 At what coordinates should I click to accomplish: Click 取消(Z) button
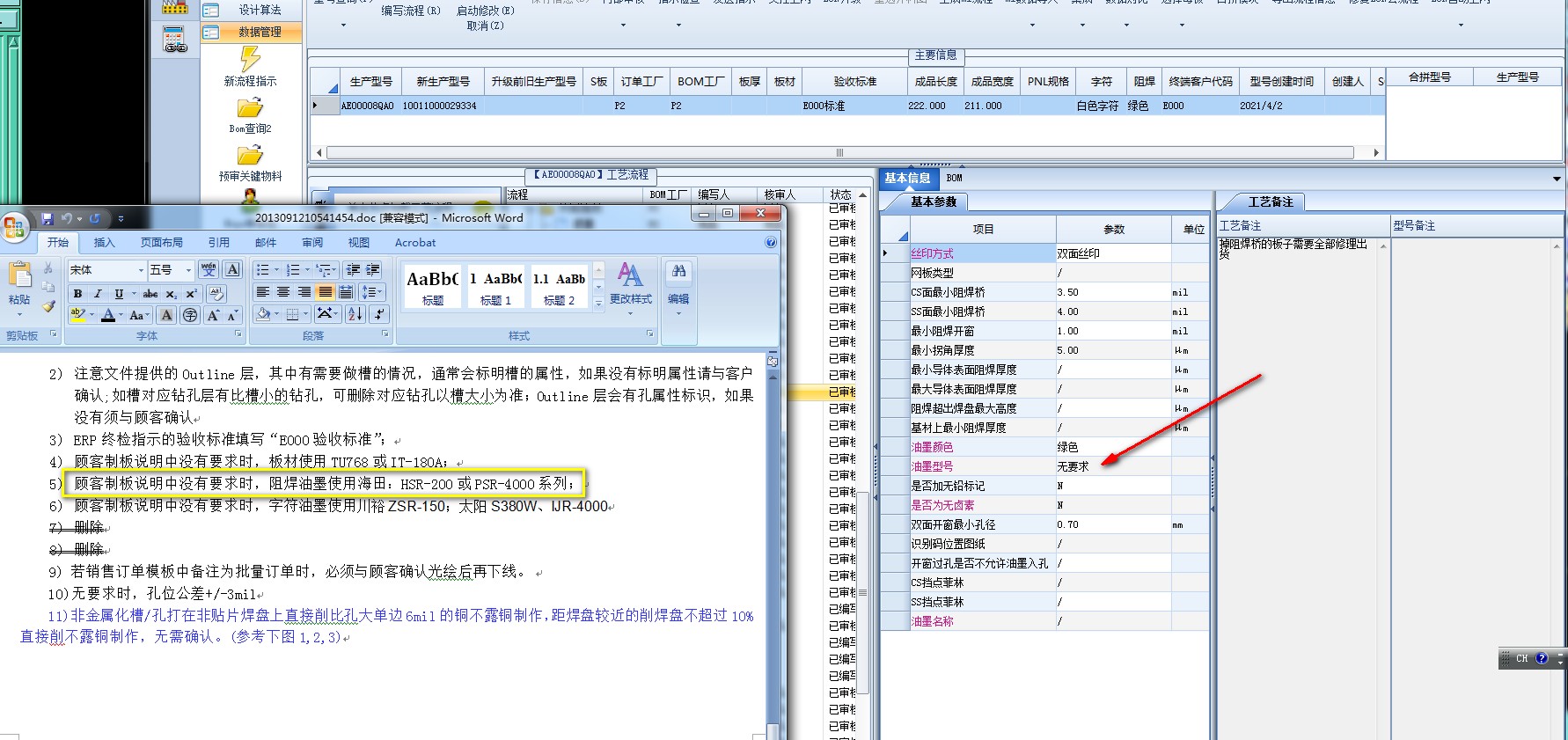click(x=486, y=26)
